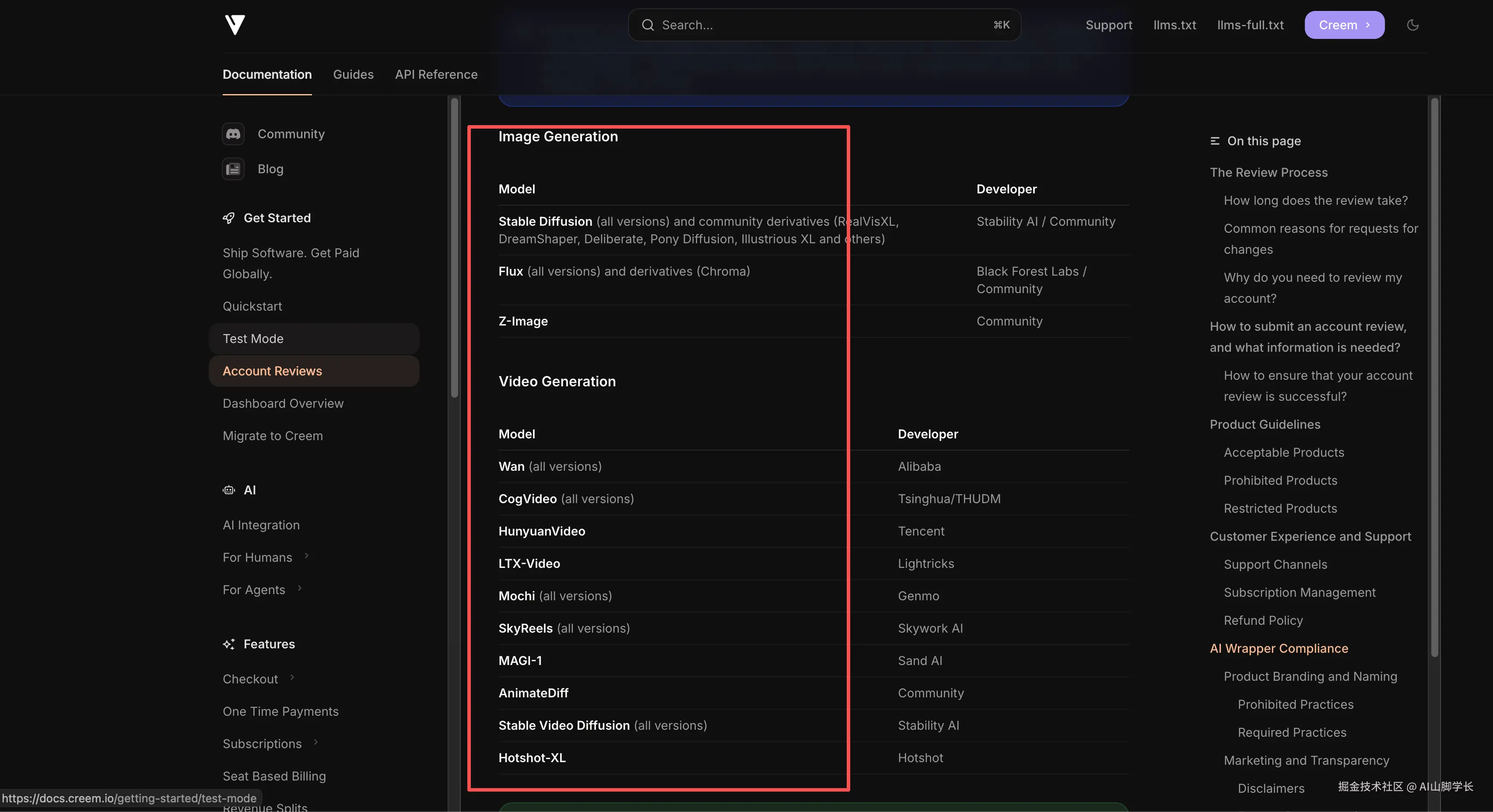This screenshot has width=1493, height=812.
Task: Click the Get Started rocket icon
Action: point(229,218)
